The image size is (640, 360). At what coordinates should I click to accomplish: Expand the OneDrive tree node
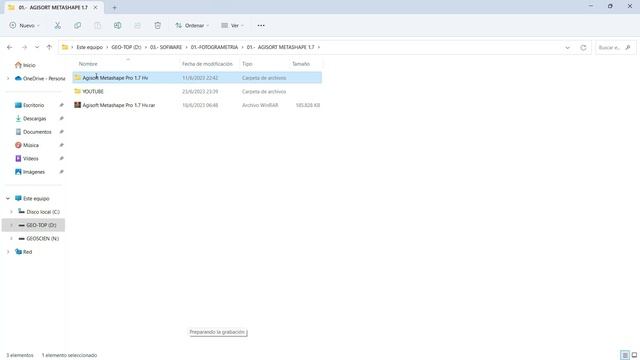point(8,78)
